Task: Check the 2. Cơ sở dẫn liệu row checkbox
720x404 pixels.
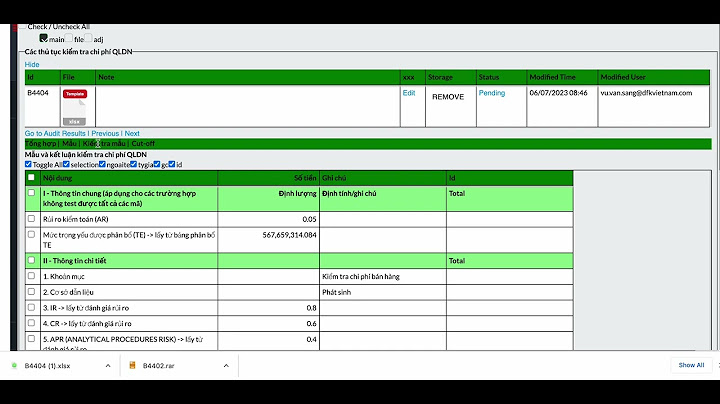Action: point(31,291)
